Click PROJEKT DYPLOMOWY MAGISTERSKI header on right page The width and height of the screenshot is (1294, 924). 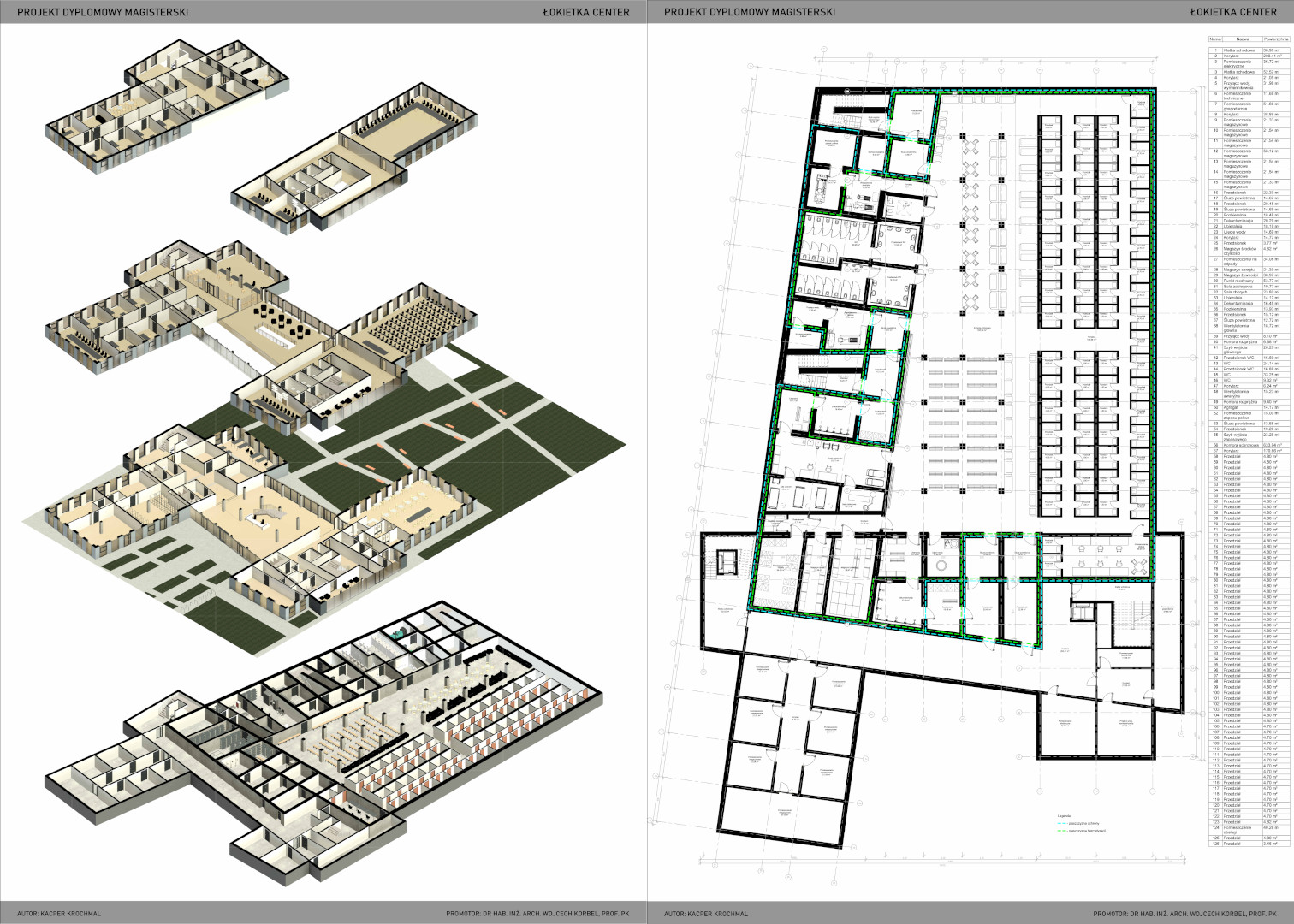(749, 12)
